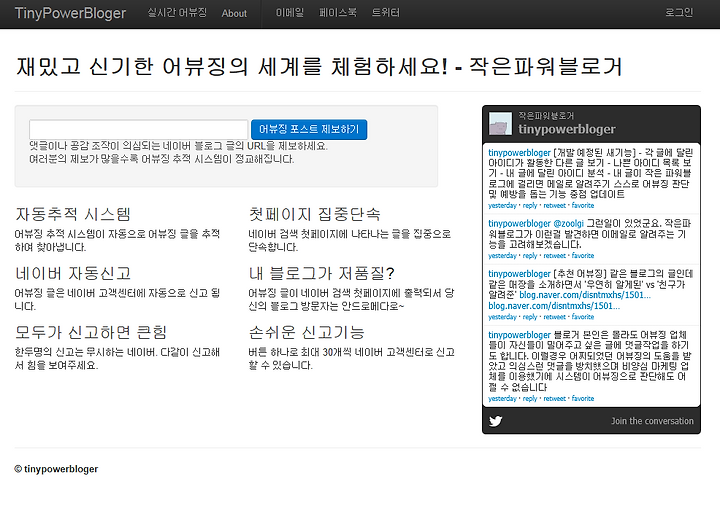
Task: Click the 자동추적 시스템 heading
Action: pos(73,214)
